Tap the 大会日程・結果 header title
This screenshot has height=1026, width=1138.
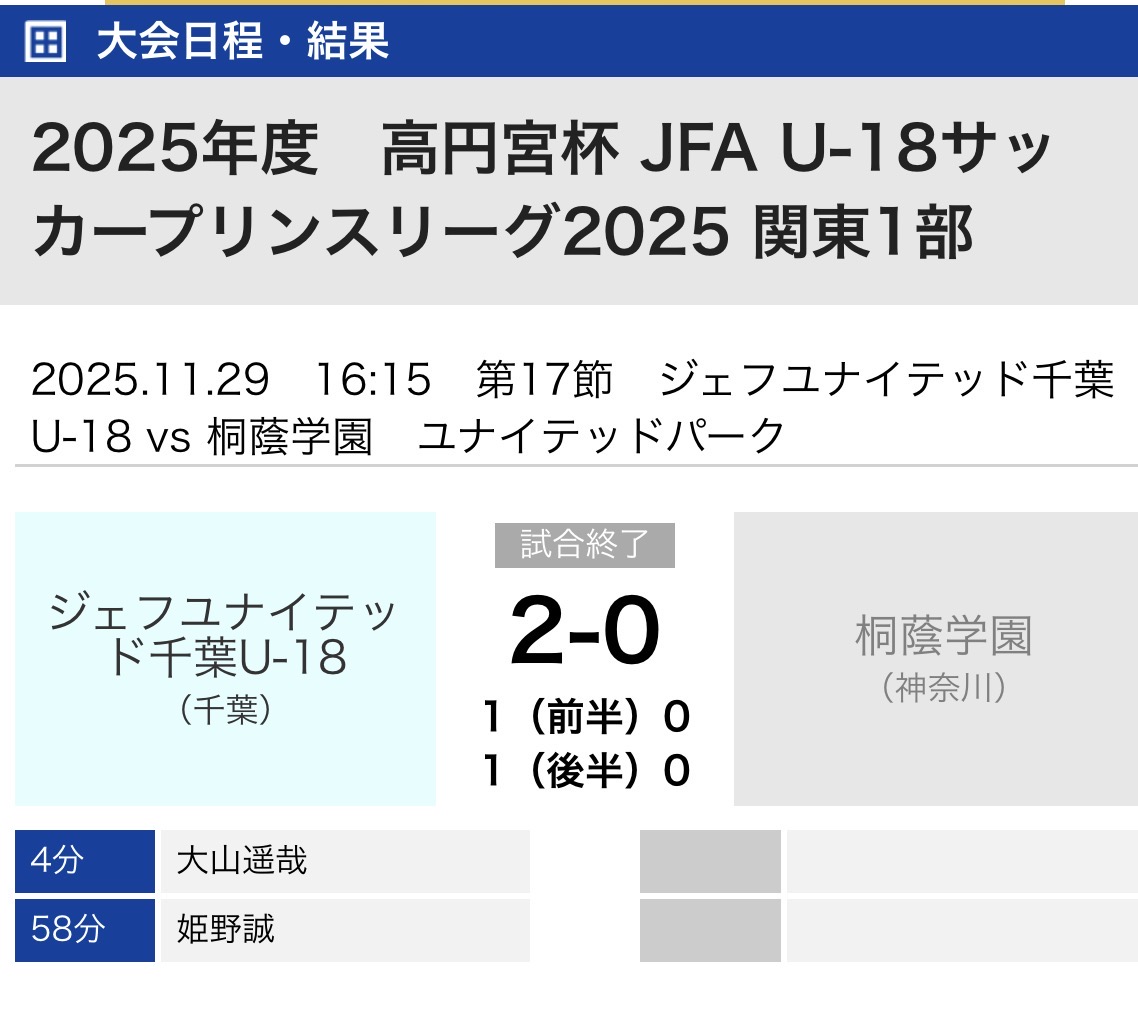[242, 43]
